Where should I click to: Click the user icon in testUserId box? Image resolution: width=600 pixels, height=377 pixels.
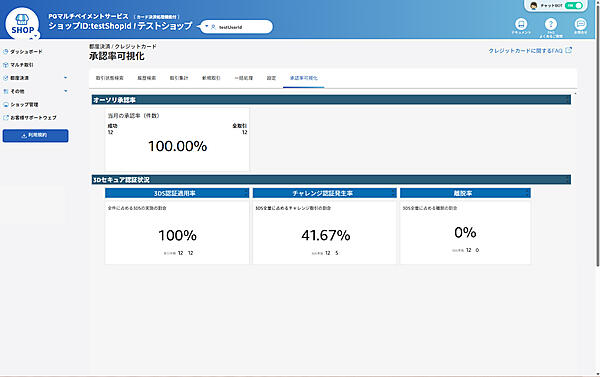tap(213, 27)
